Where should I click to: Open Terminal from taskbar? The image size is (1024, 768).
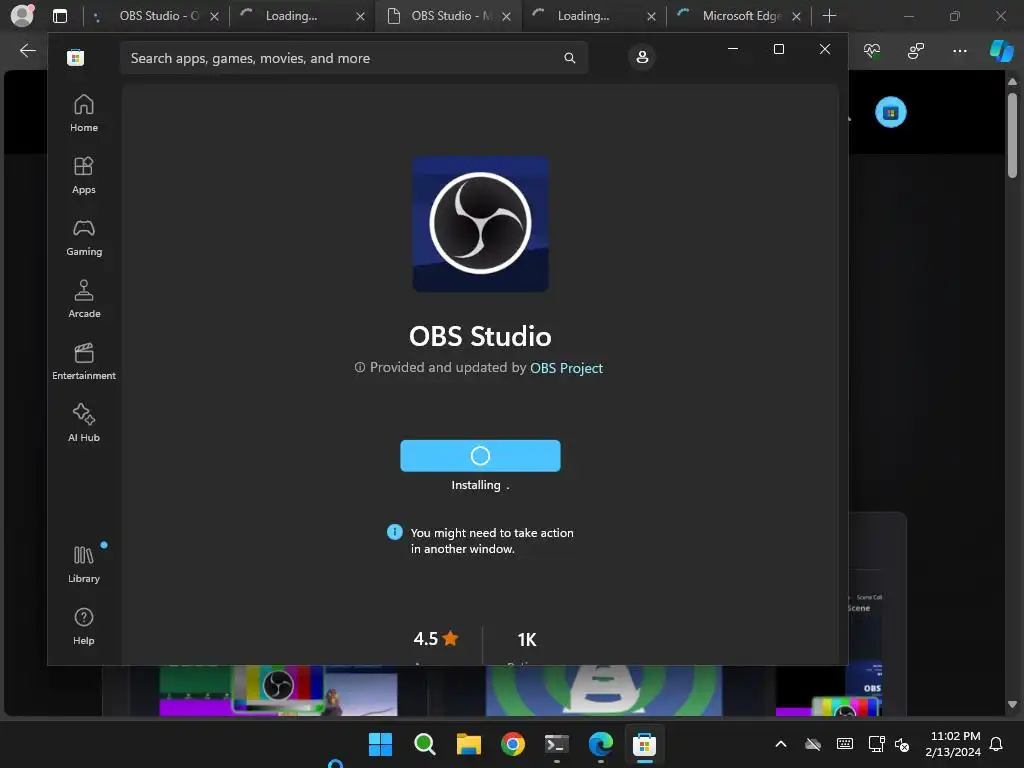point(556,744)
